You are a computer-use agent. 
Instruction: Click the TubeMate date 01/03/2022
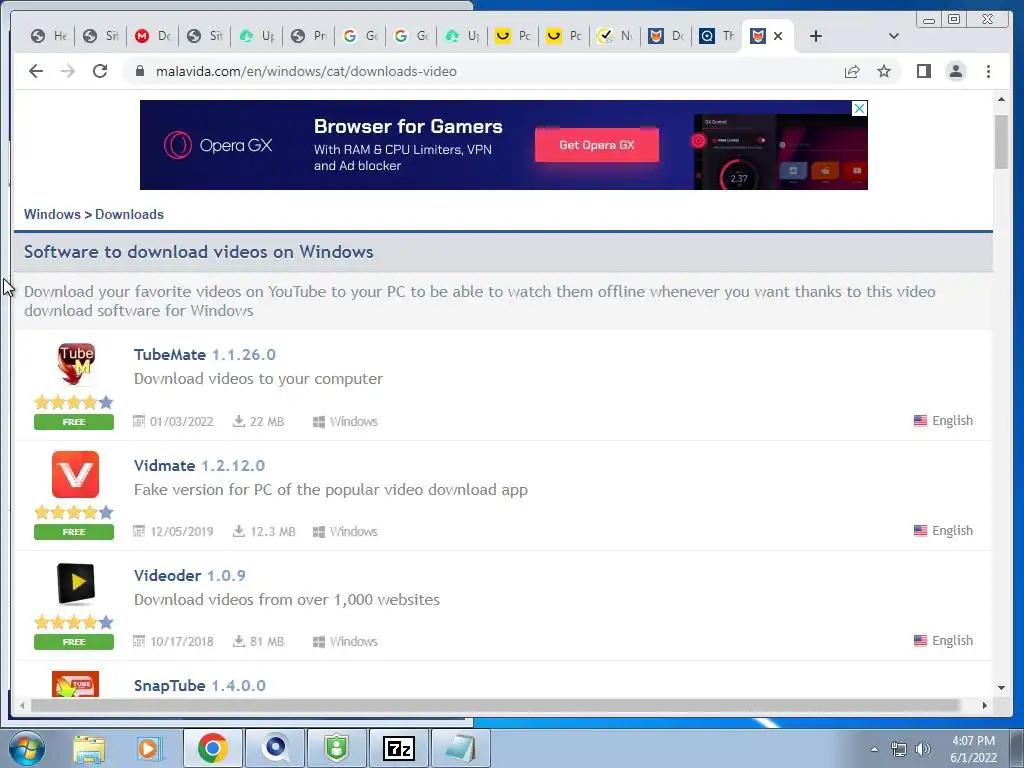click(x=174, y=421)
